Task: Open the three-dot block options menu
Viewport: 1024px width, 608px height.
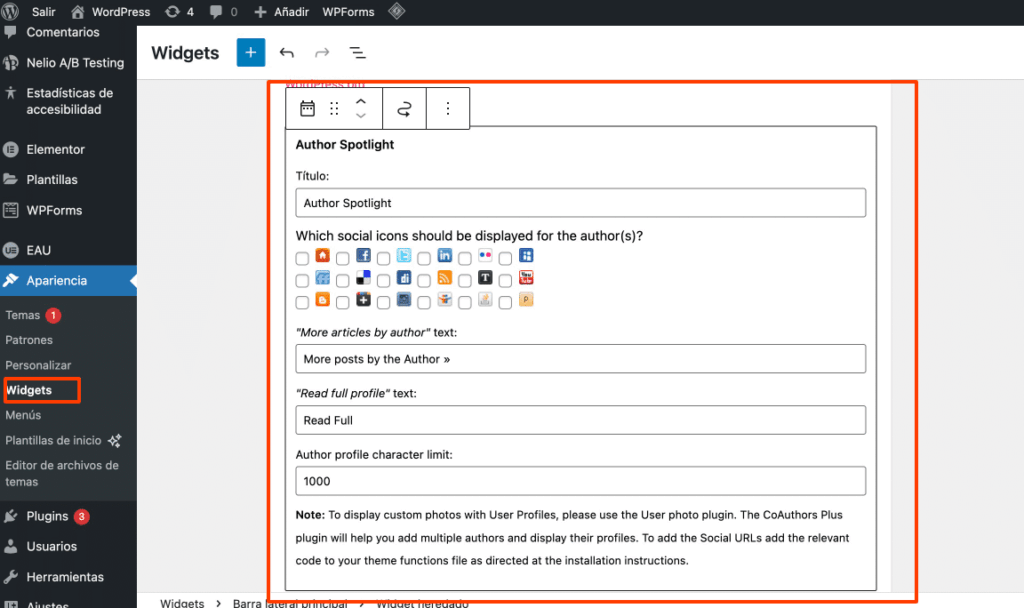Action: (447, 108)
